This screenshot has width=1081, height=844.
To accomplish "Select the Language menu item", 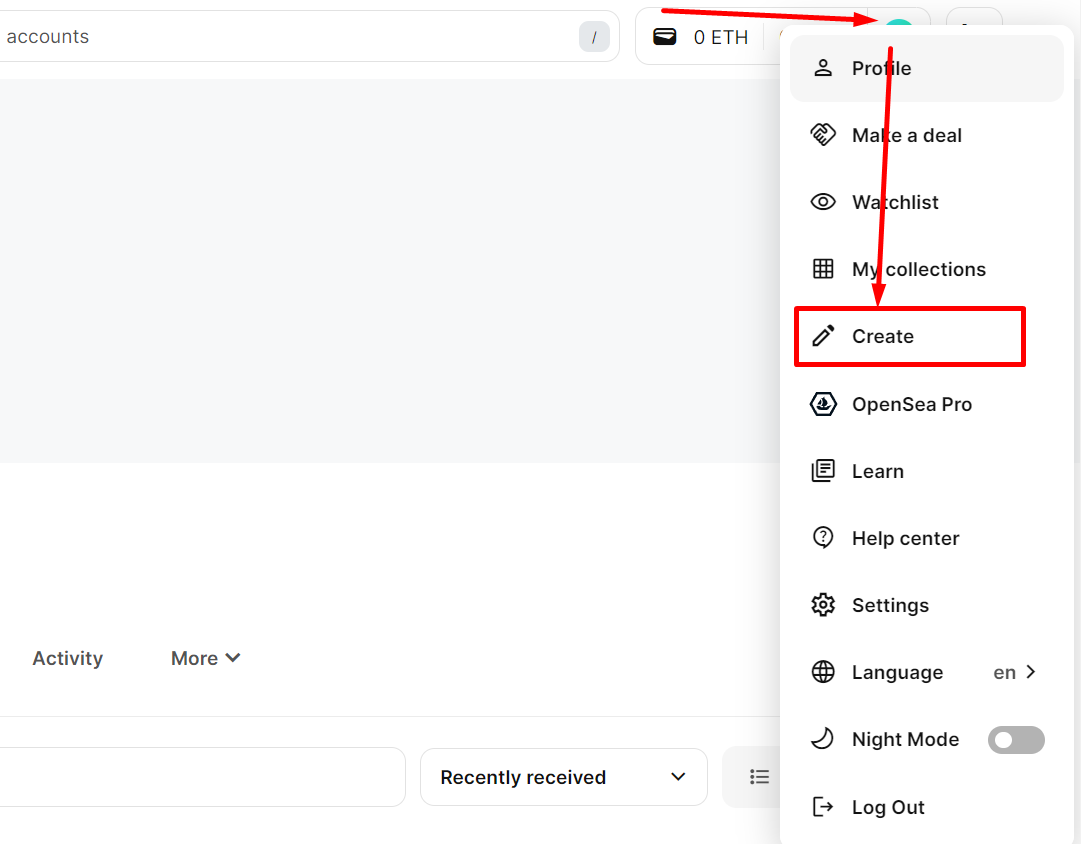I will pyautogui.click(x=897, y=672).
